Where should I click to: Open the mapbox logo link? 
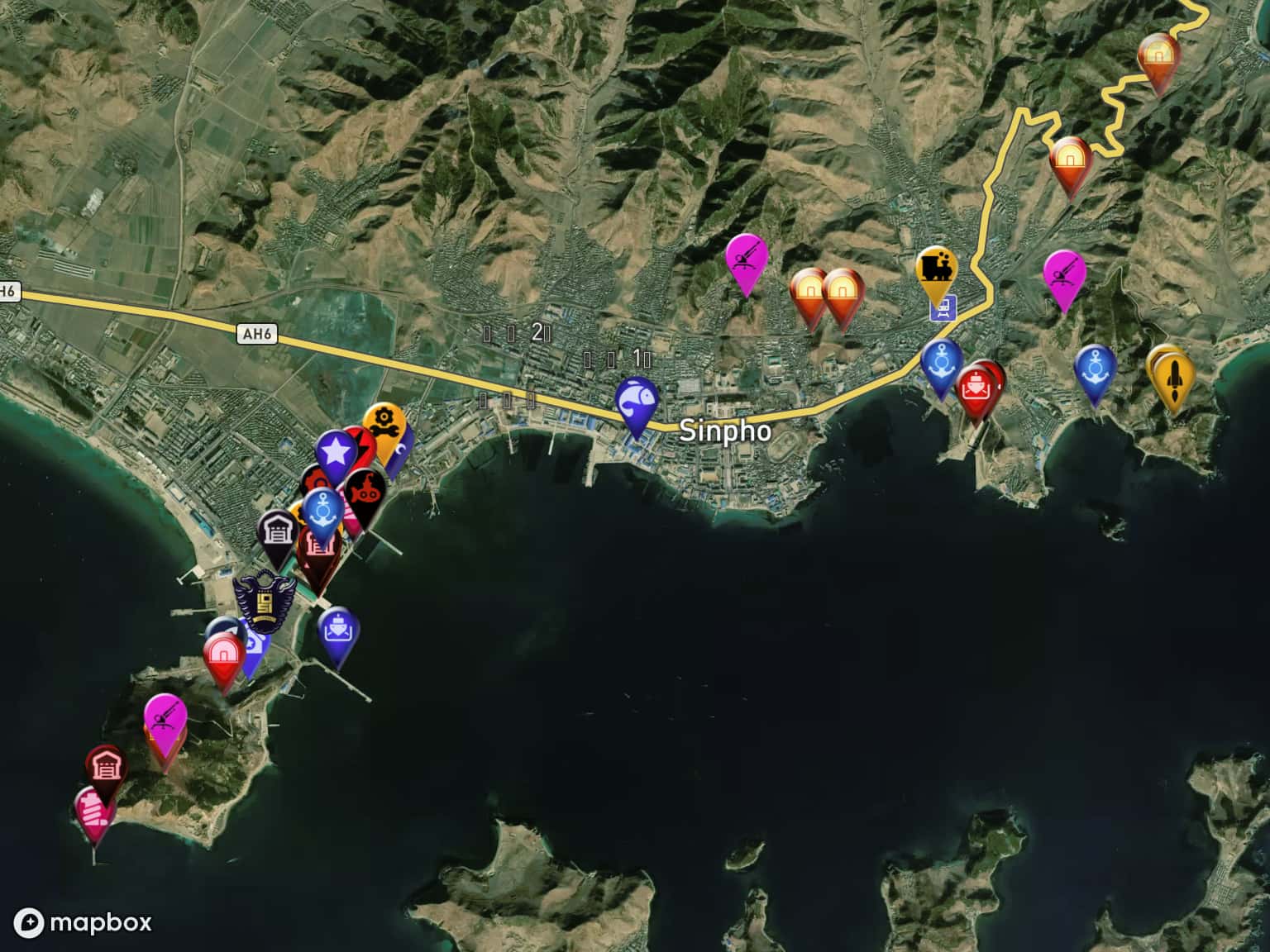pyautogui.click(x=86, y=922)
